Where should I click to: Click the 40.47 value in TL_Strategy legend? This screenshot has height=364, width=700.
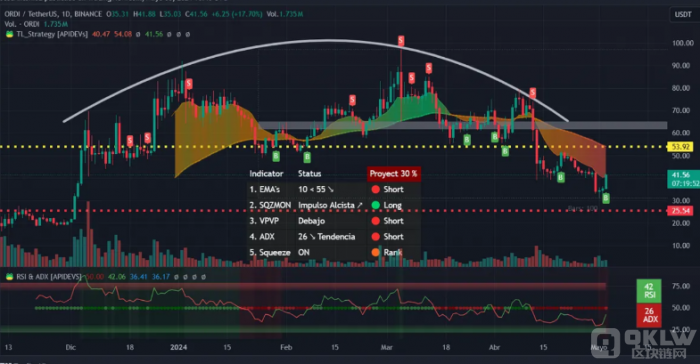[x=101, y=34]
